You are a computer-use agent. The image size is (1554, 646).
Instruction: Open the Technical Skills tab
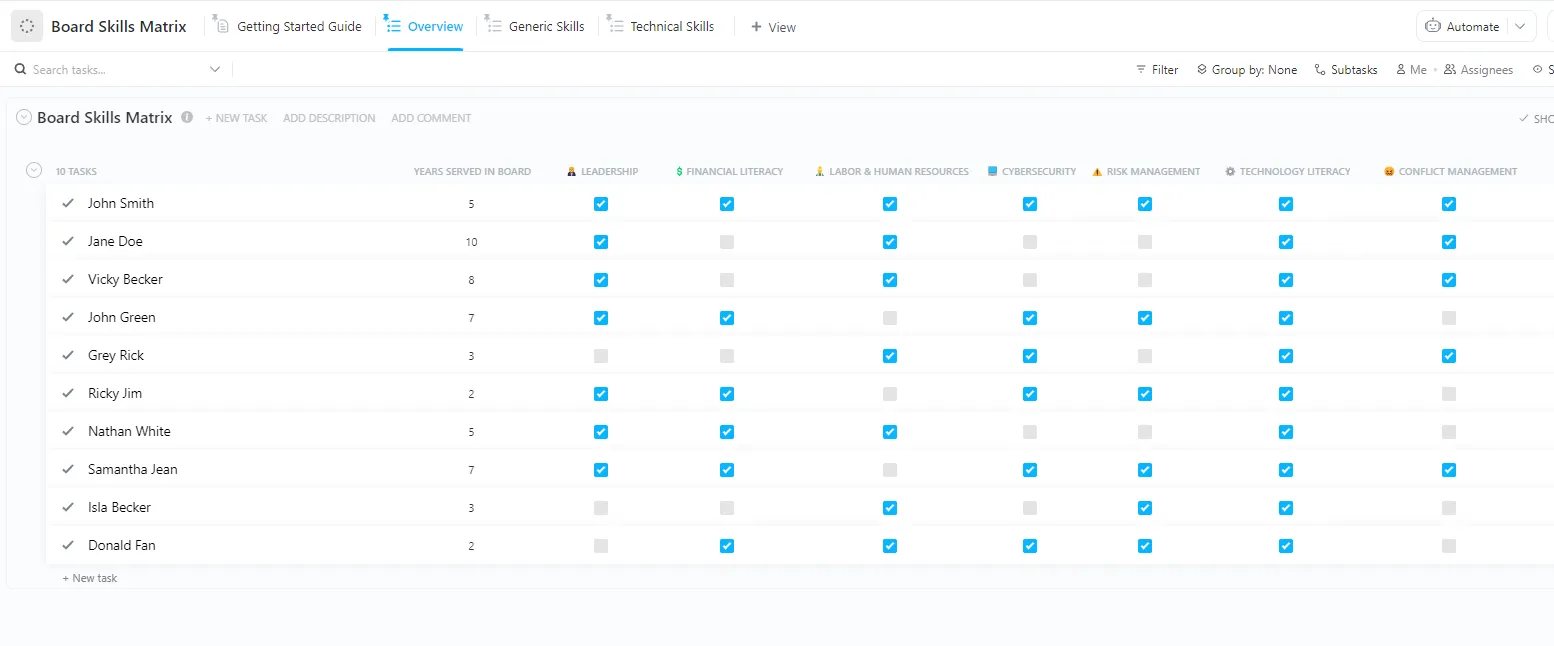click(661, 27)
